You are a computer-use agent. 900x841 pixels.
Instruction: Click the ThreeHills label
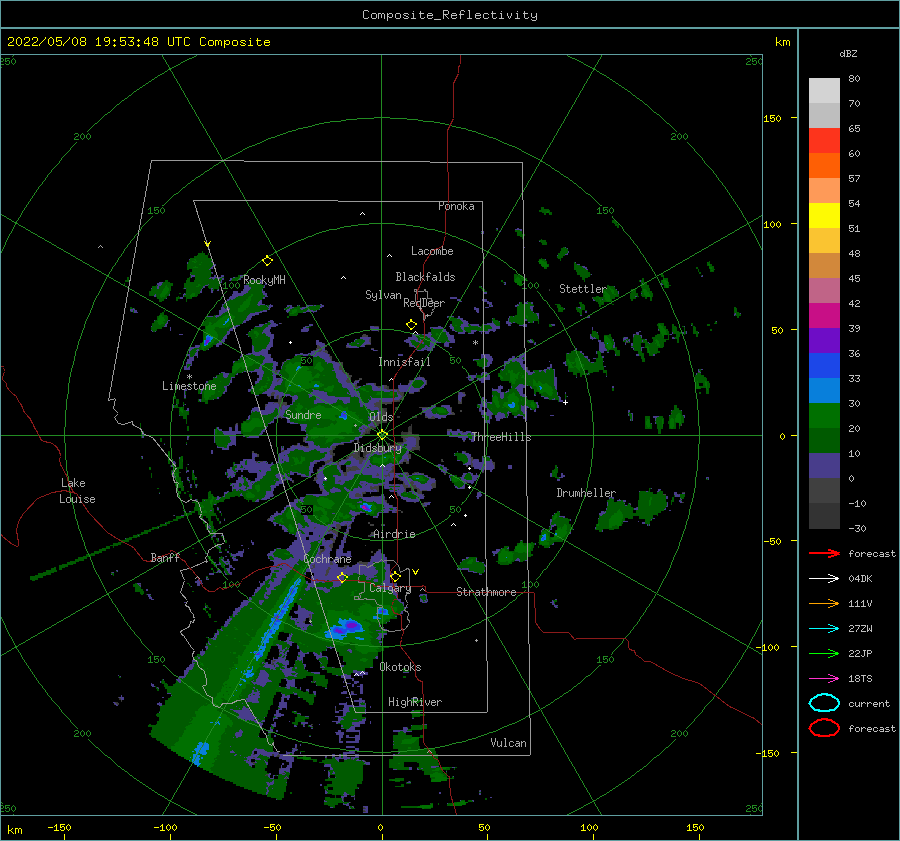(x=501, y=437)
